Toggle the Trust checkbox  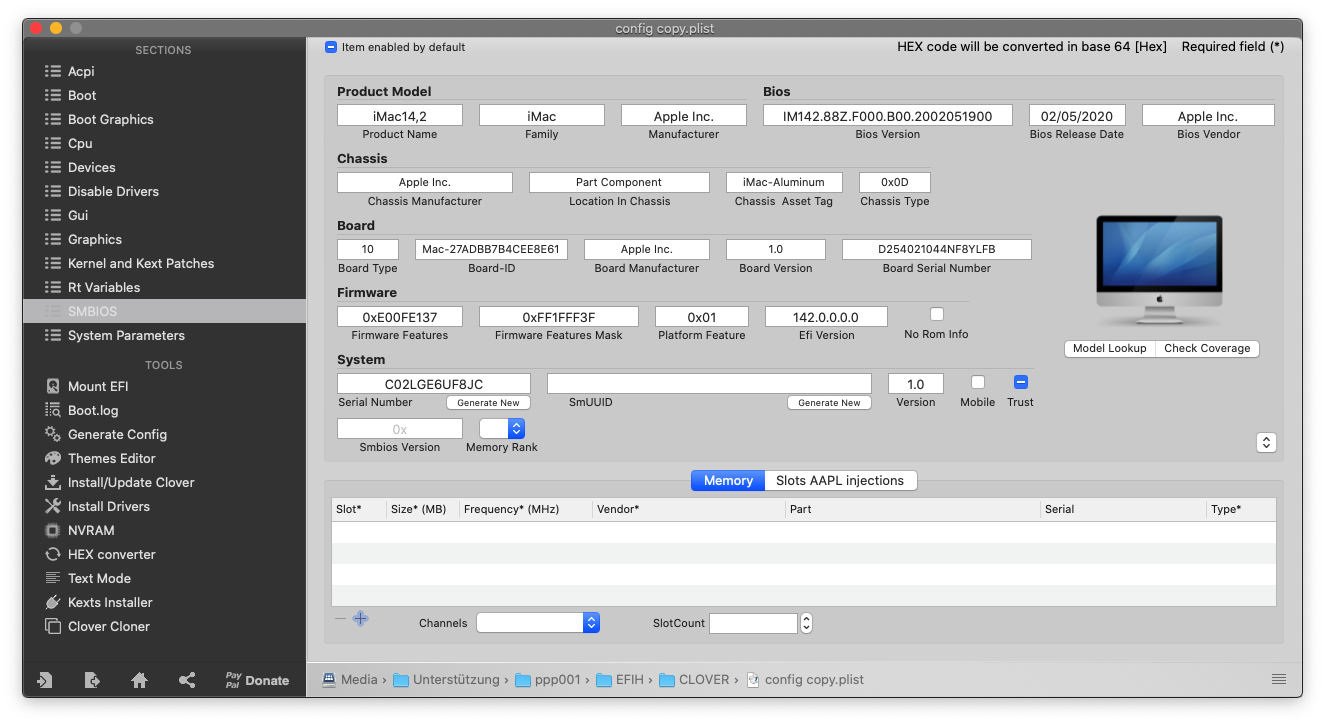[1021, 382]
